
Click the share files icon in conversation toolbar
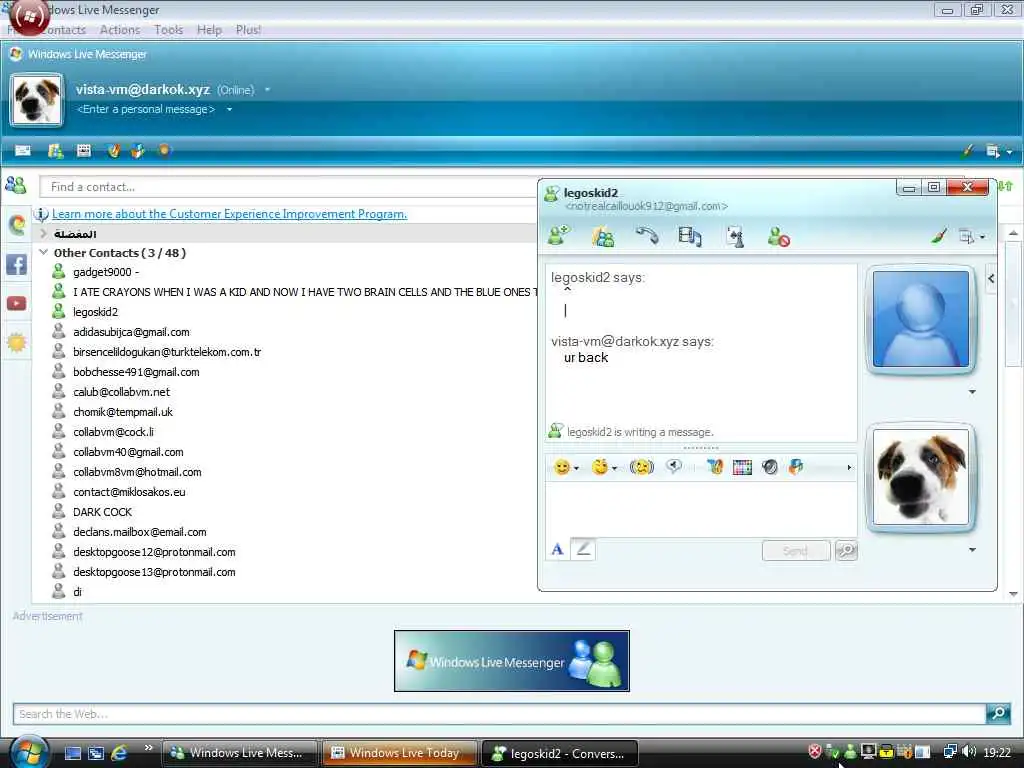pyautogui.click(x=603, y=236)
